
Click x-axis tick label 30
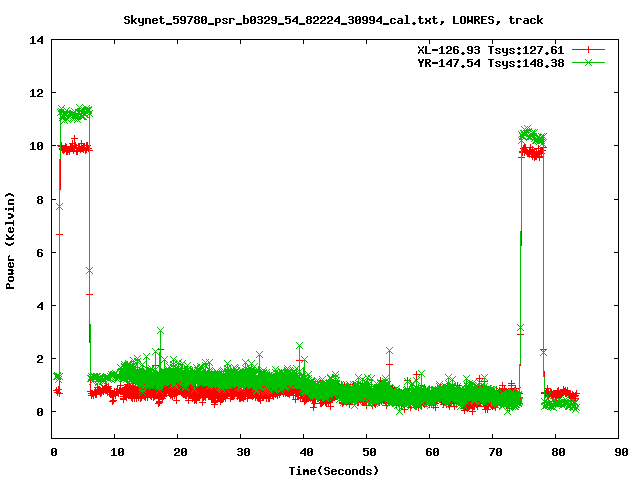[x=243, y=452]
